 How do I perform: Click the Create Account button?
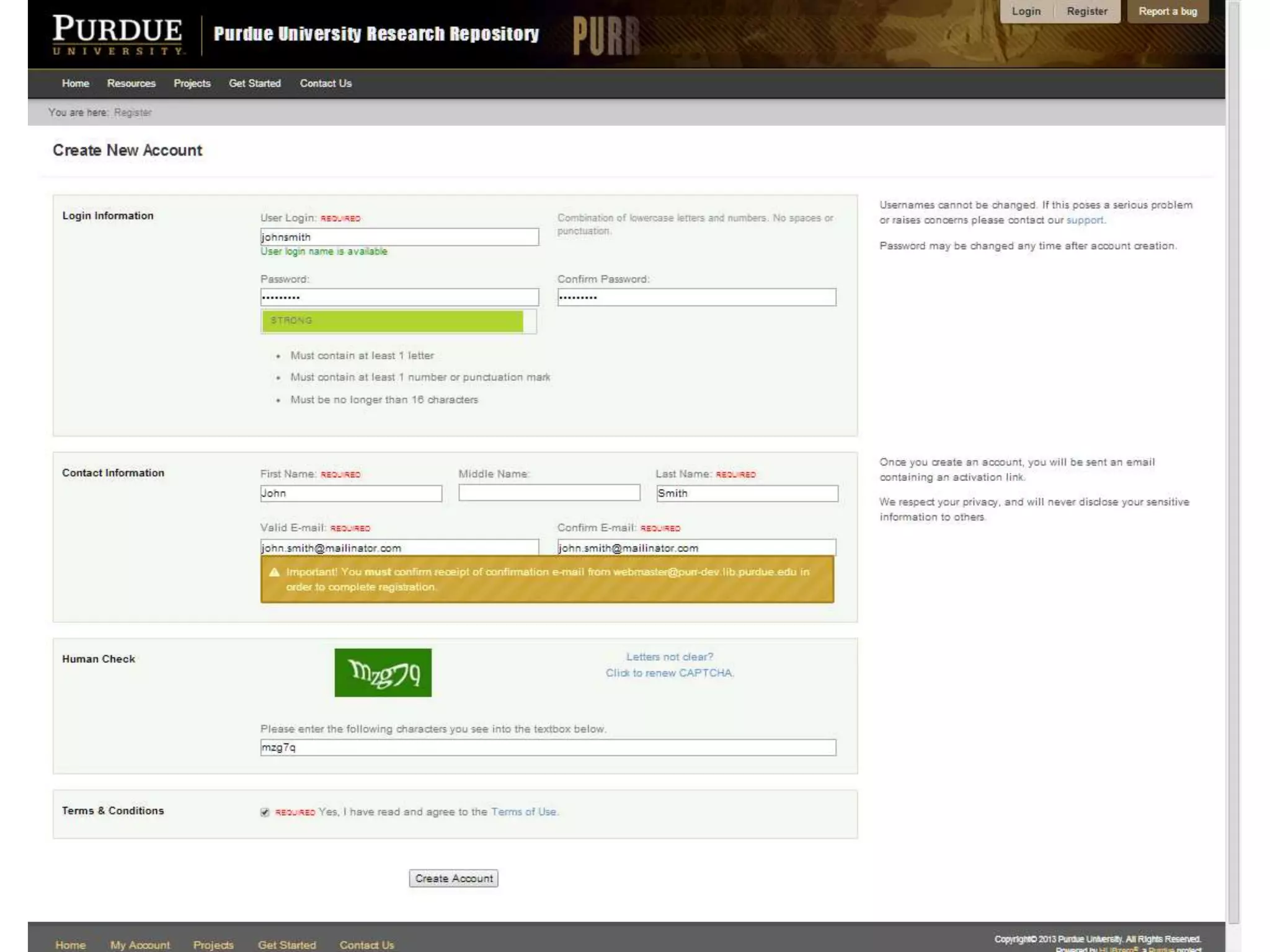453,878
